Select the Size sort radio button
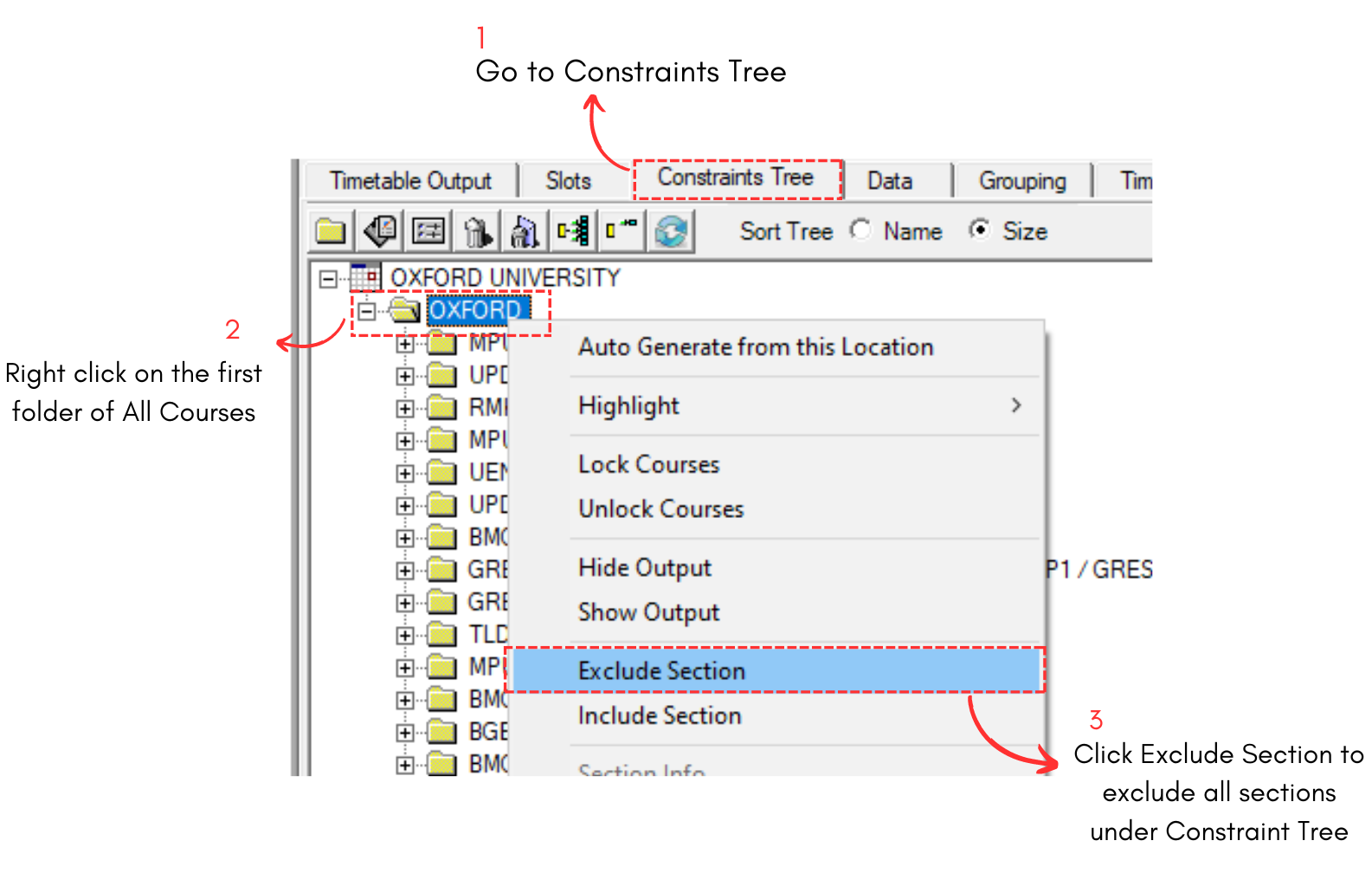1372x886 pixels. (979, 230)
